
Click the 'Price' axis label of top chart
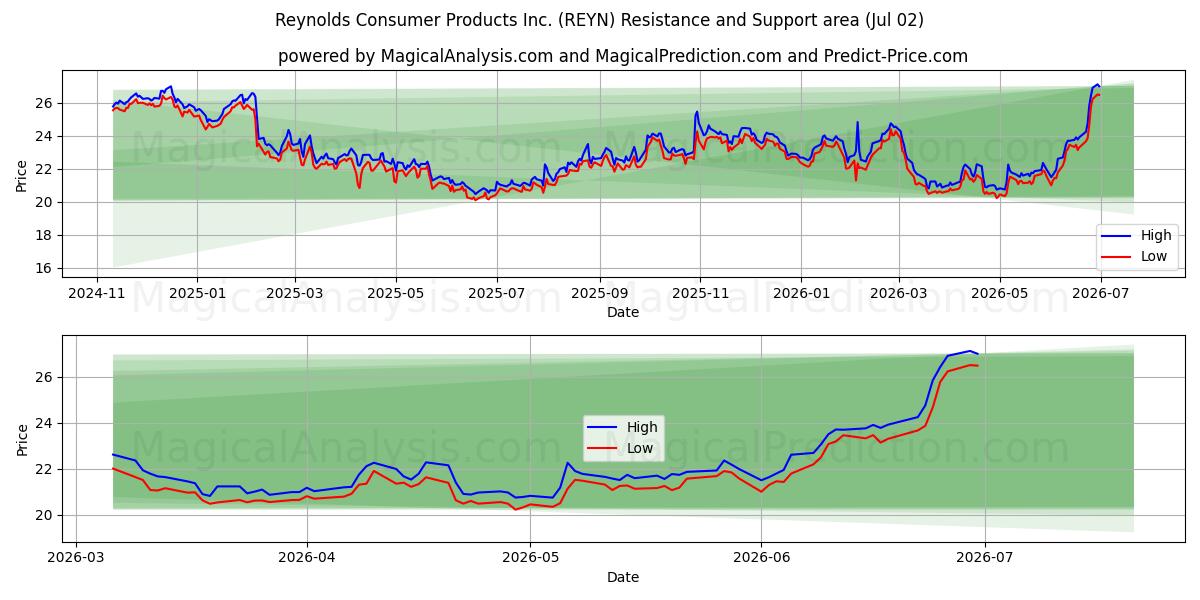22,175
